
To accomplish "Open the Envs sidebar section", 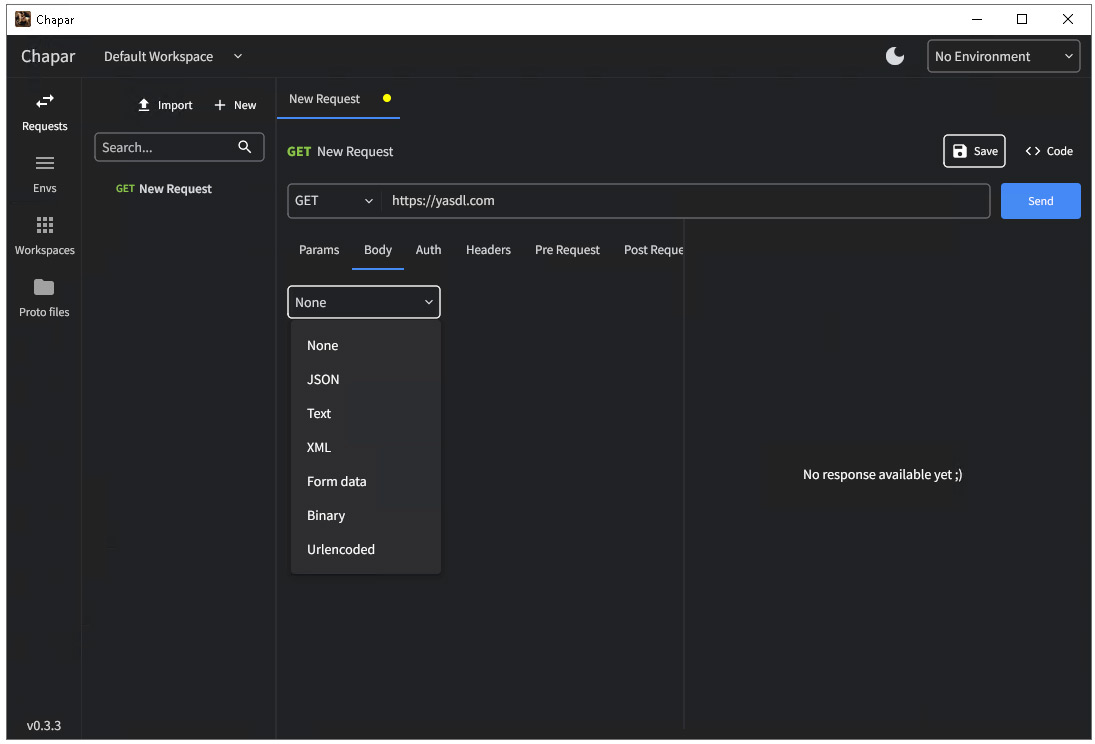I will (x=45, y=175).
